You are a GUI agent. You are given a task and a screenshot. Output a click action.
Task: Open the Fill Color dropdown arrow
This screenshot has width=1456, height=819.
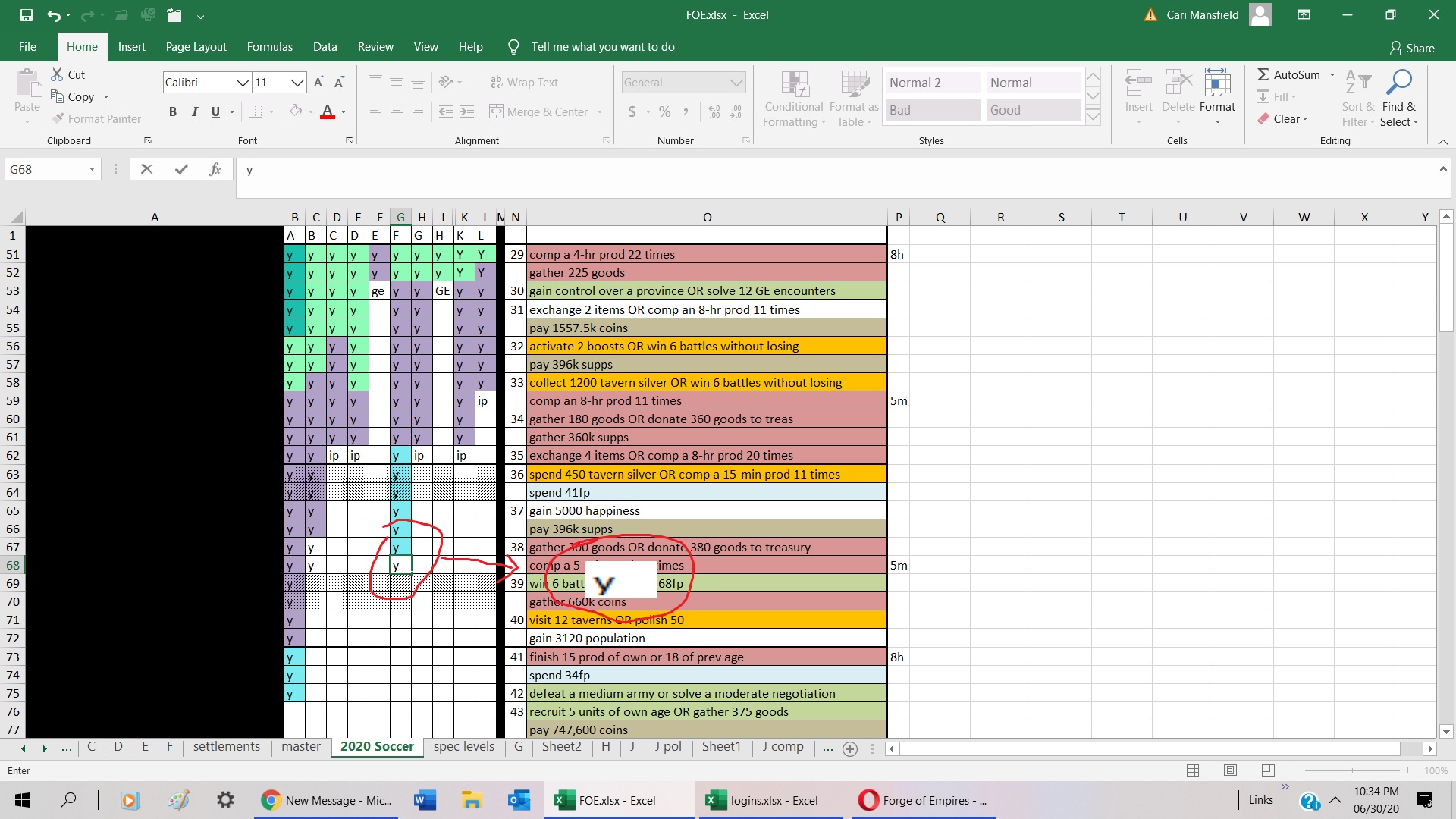309,111
